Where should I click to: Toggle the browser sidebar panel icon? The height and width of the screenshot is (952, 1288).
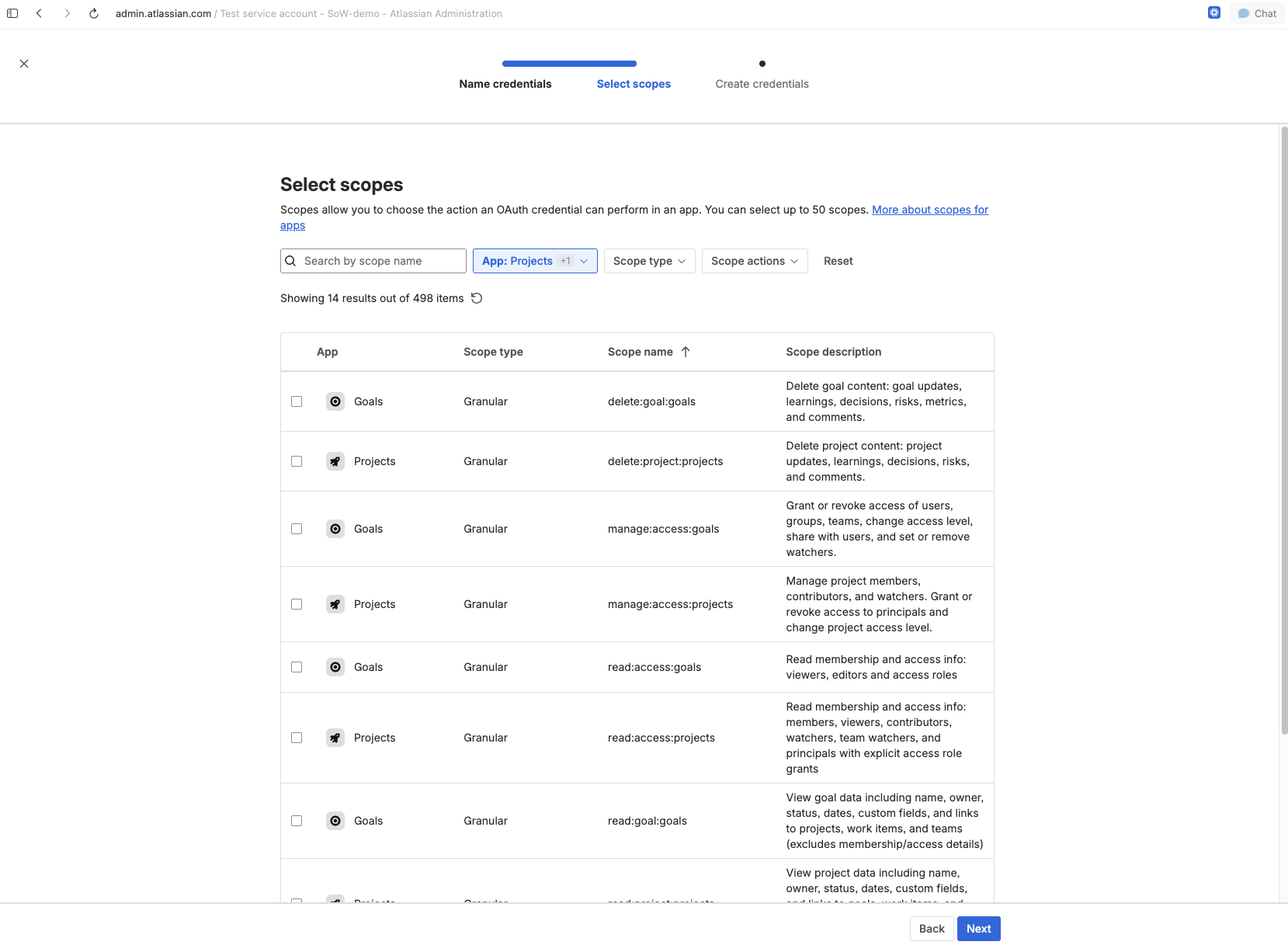(12, 13)
